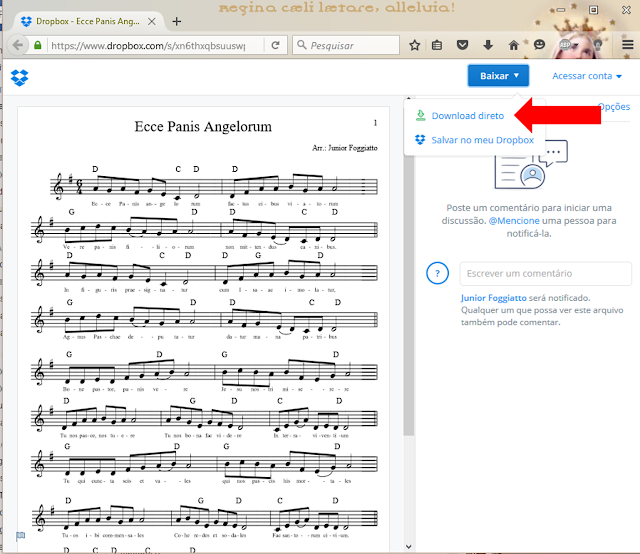Click the green padlock security icon

coord(38,45)
